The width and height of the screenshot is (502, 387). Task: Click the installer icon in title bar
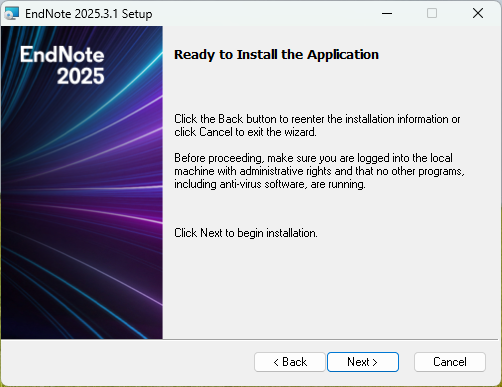pyautogui.click(x=12, y=14)
